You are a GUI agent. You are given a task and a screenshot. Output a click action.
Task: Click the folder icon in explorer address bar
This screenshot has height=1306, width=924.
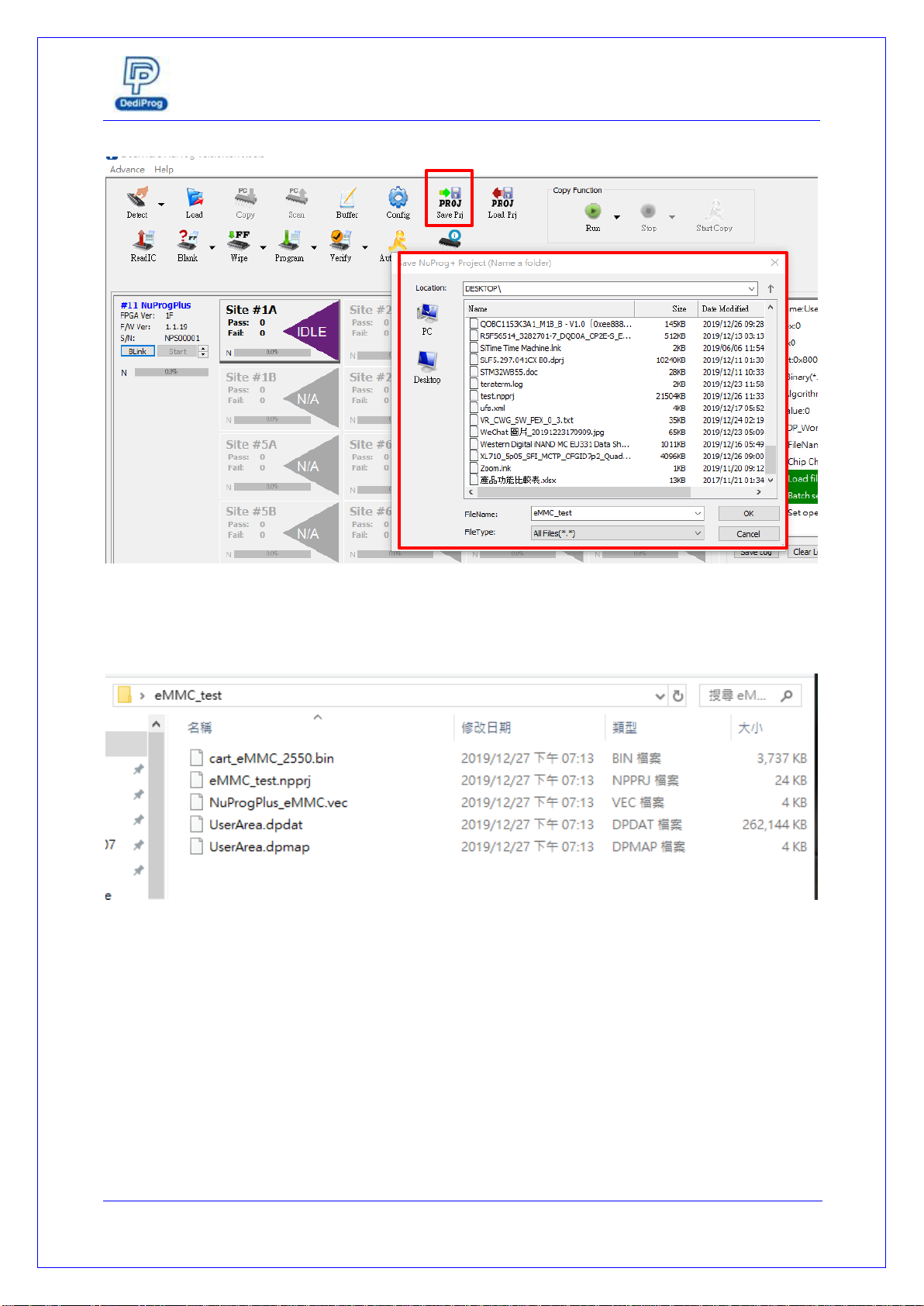tap(124, 695)
